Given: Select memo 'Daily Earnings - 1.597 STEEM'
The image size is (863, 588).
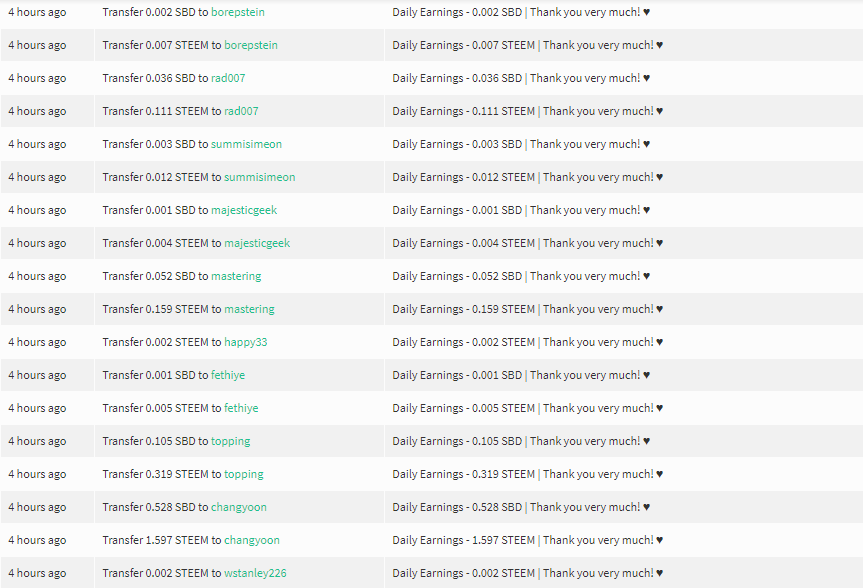Looking at the screenshot, I should [x=463, y=541].
